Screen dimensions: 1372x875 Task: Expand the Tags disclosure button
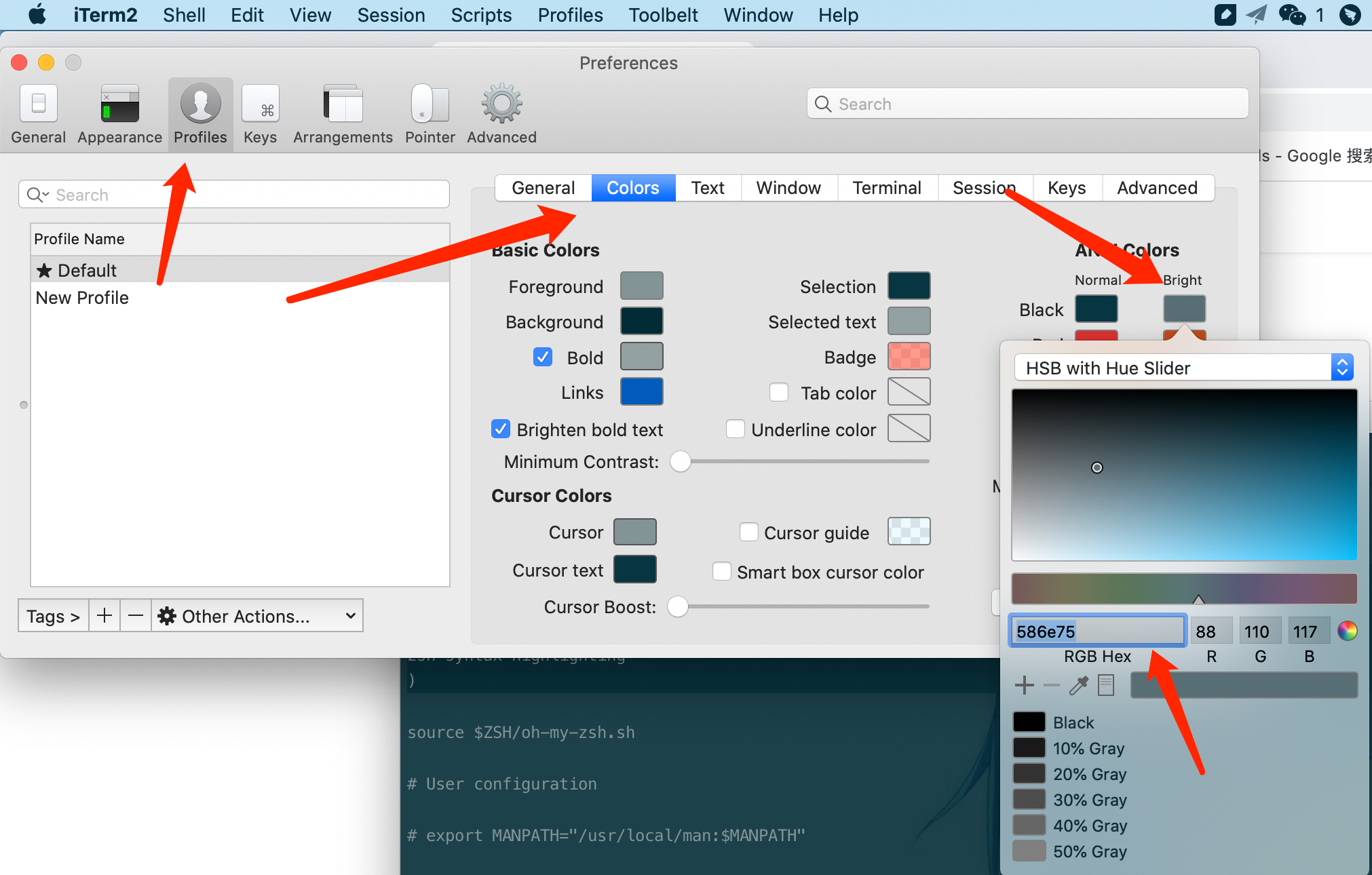[x=53, y=616]
